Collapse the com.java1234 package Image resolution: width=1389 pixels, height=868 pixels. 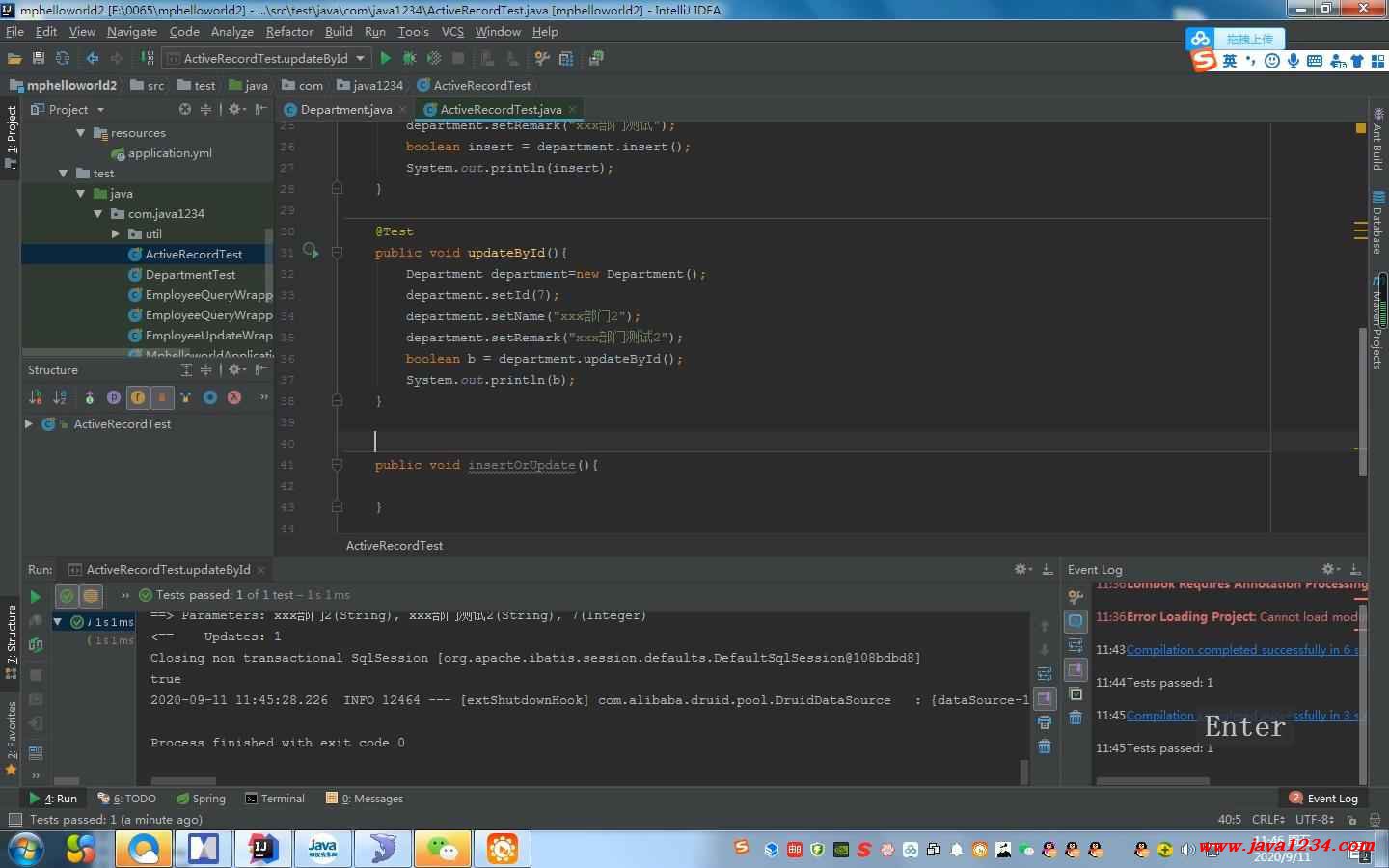coord(98,214)
